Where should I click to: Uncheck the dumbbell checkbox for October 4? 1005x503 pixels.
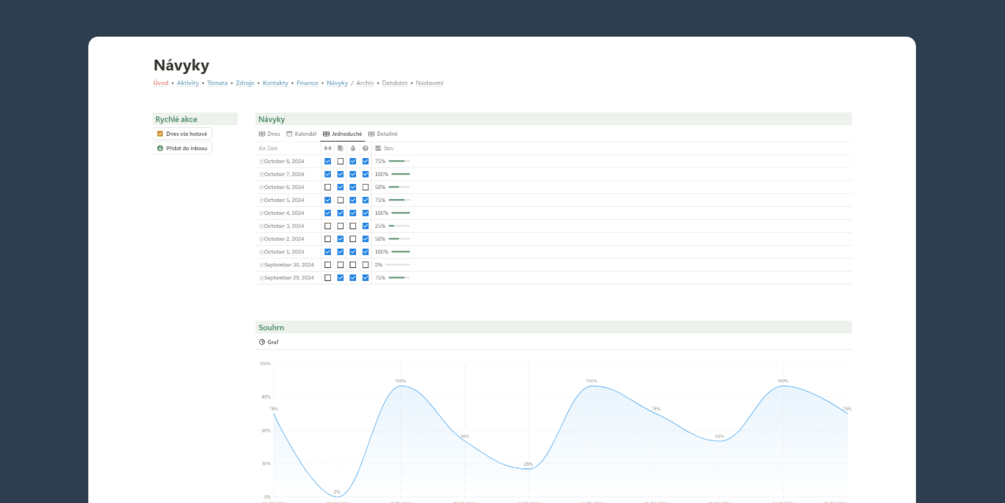(328, 213)
